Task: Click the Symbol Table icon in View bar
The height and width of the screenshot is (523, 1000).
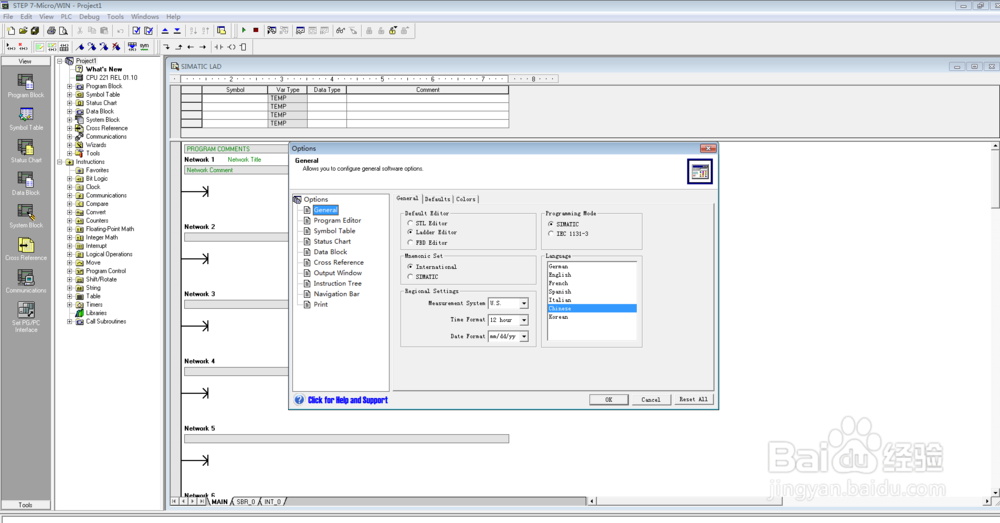Action: coord(26,114)
